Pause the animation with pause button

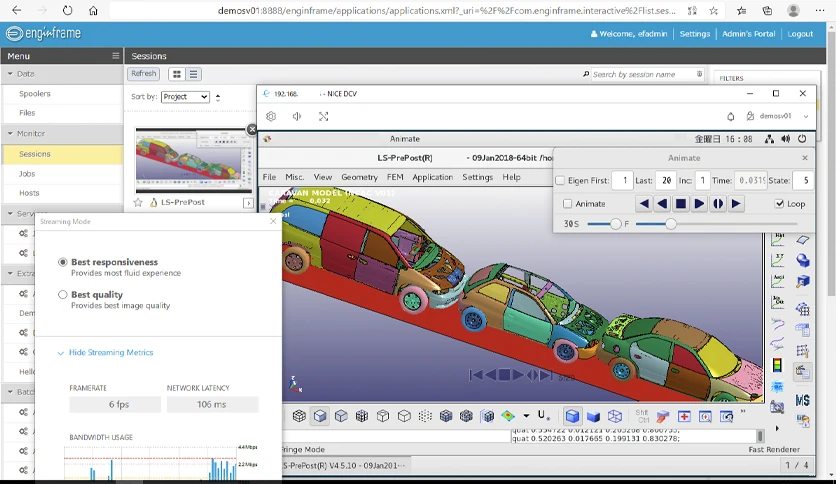coord(718,204)
